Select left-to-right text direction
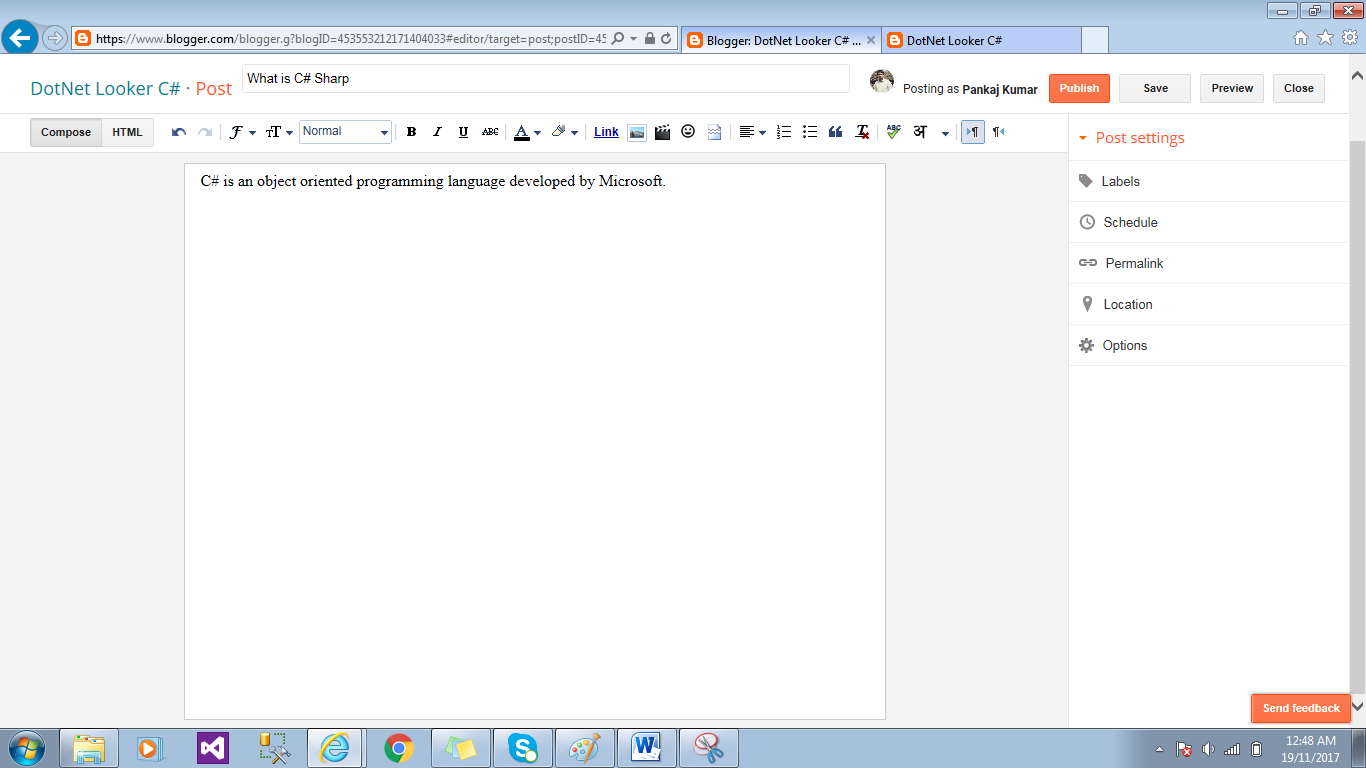Viewport: 1366px width, 768px height. (973, 132)
